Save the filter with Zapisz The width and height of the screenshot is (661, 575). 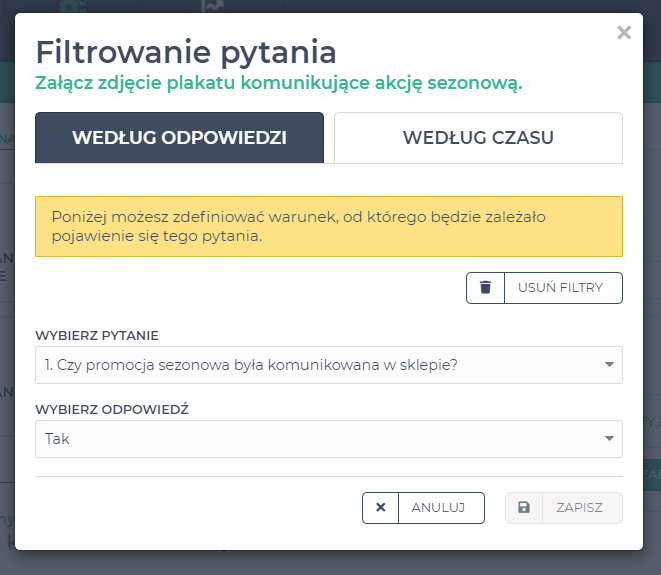click(580, 508)
